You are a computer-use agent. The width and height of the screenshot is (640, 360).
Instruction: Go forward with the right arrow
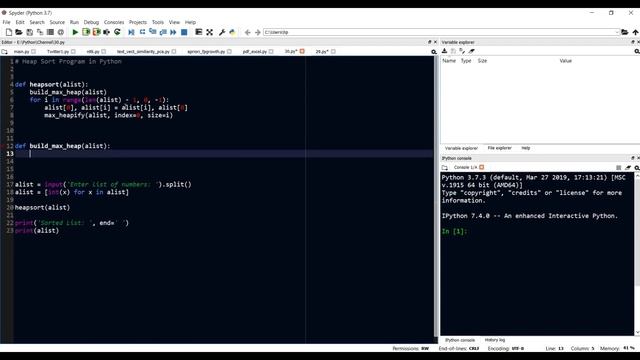tap(258, 32)
